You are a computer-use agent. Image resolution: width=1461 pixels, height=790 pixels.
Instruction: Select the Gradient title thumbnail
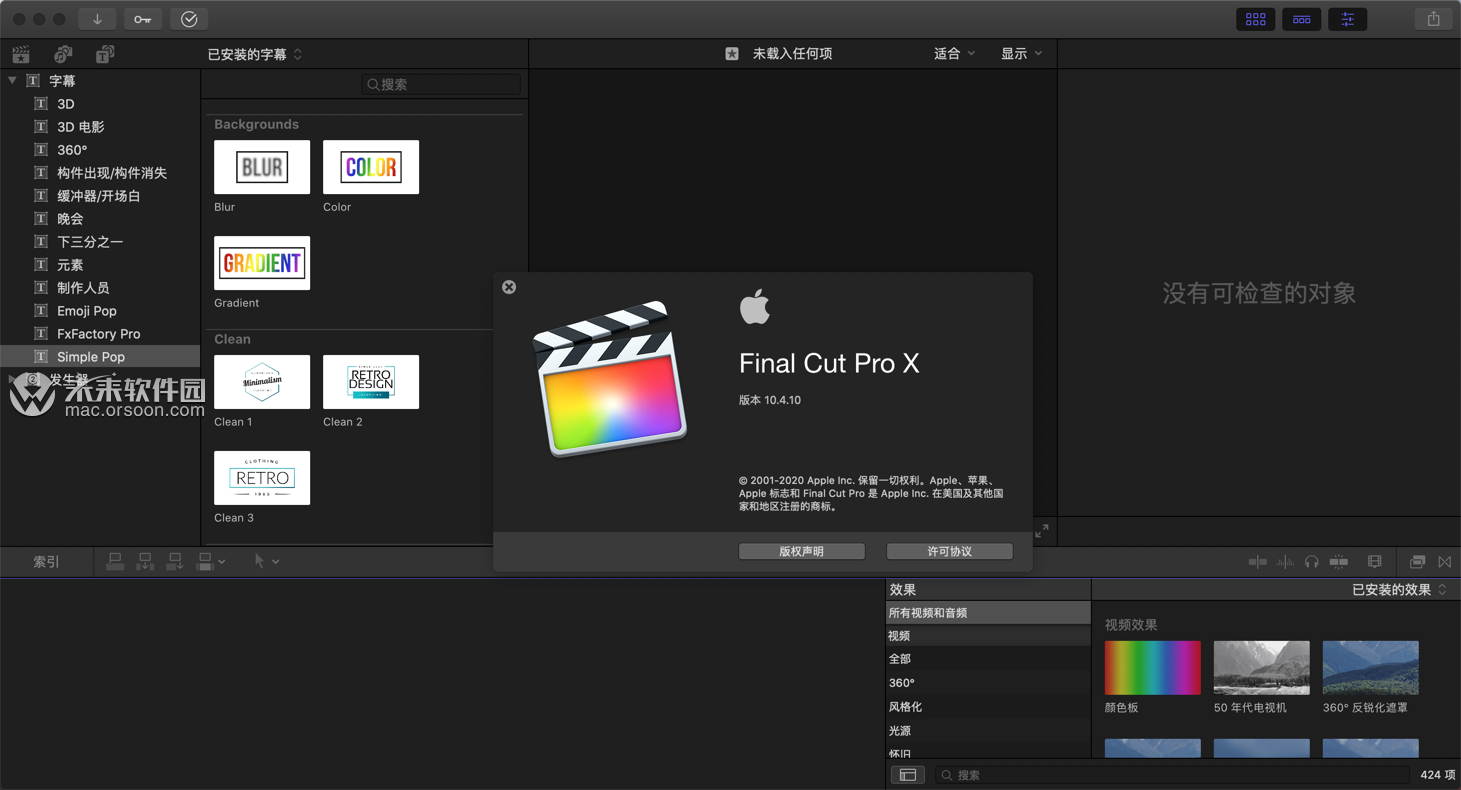coord(262,263)
